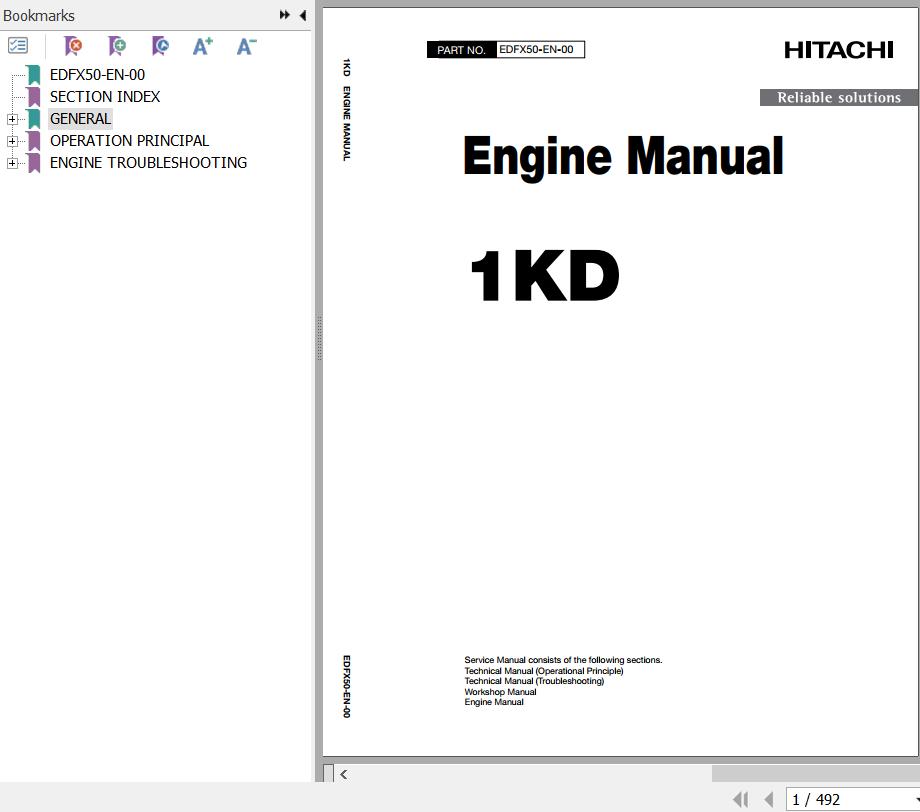Click the PART NO. label on the page

(461, 50)
